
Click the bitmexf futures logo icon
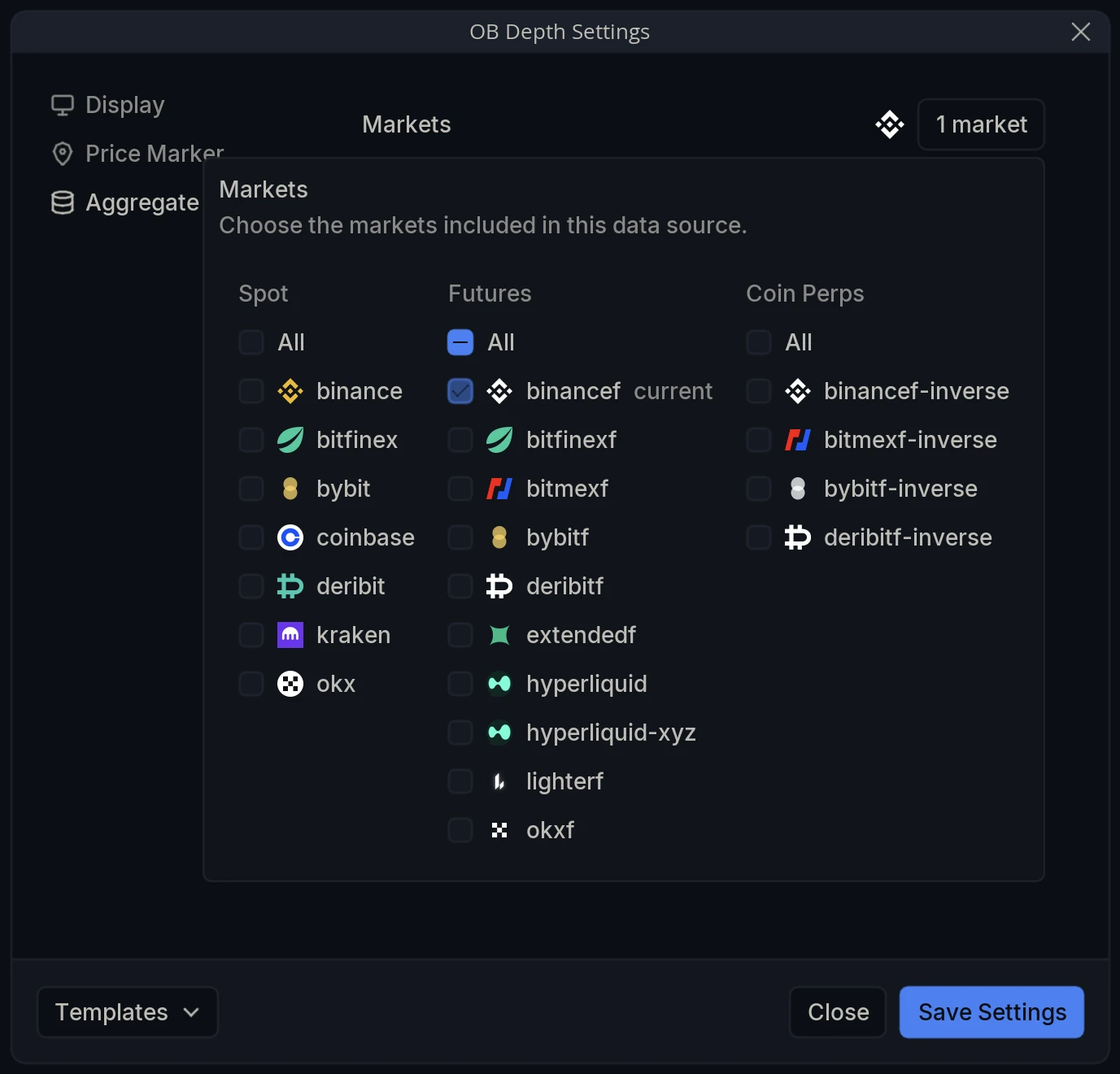point(499,489)
